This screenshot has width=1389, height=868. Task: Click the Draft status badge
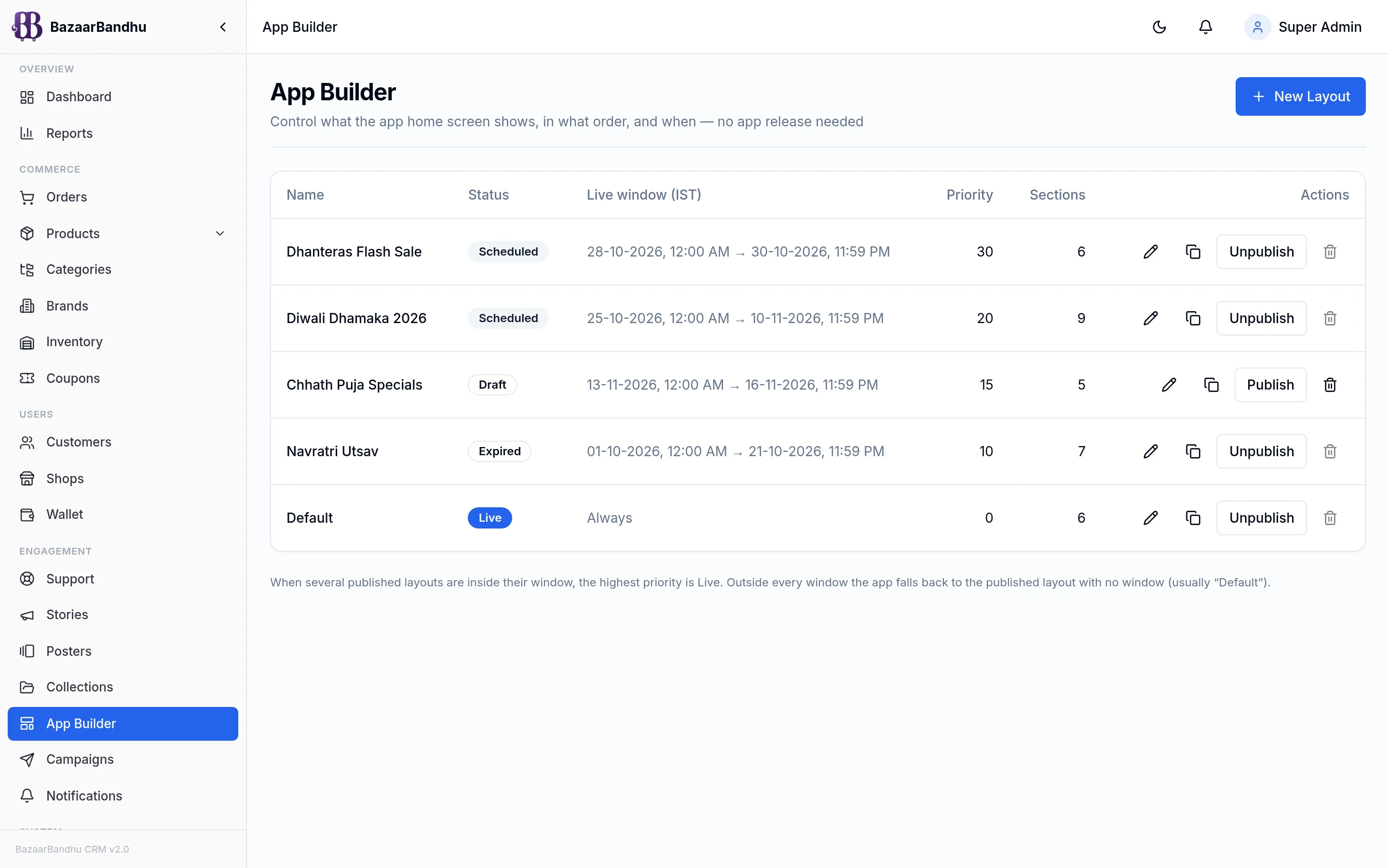coord(492,385)
